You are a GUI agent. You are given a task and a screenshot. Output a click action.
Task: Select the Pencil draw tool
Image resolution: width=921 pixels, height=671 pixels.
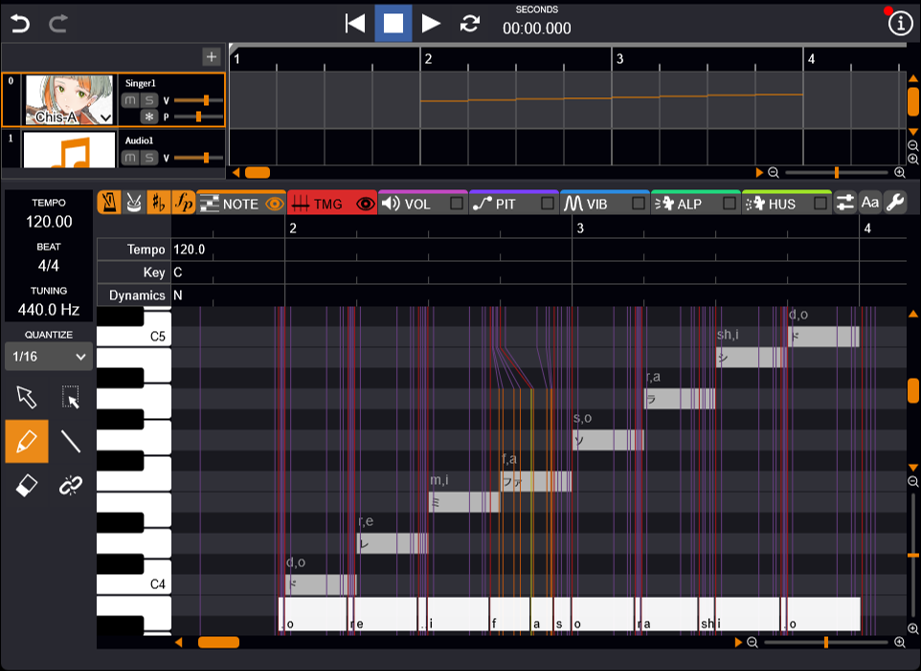pyautogui.click(x=27, y=441)
